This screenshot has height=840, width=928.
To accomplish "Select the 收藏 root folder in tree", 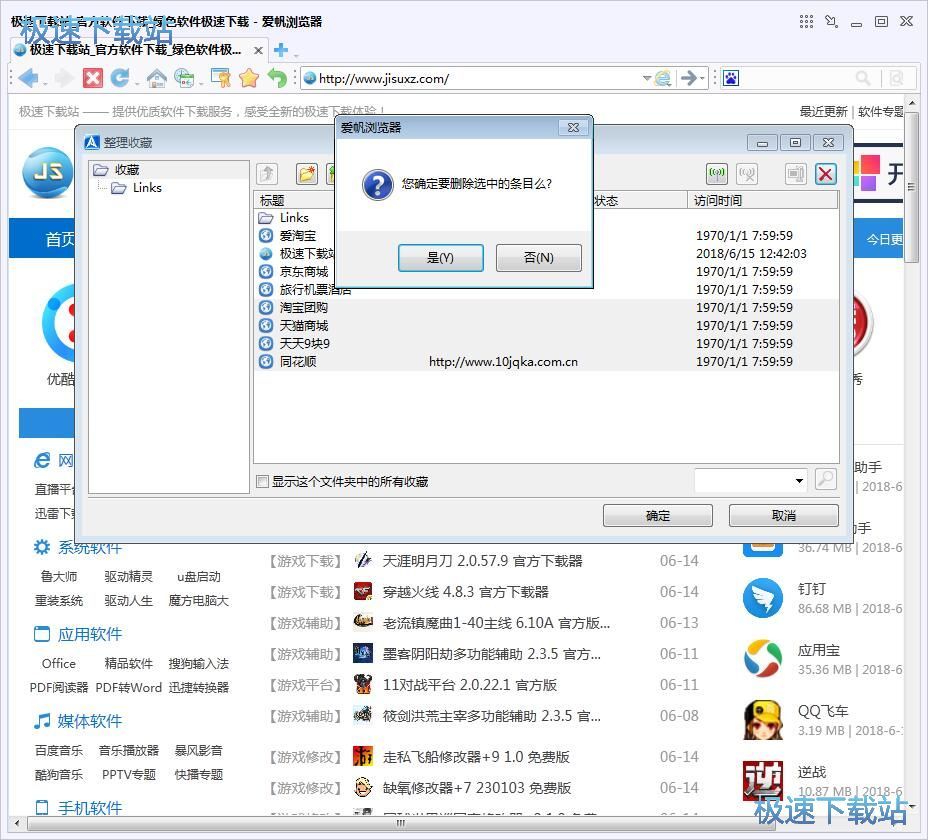I will [127, 170].
